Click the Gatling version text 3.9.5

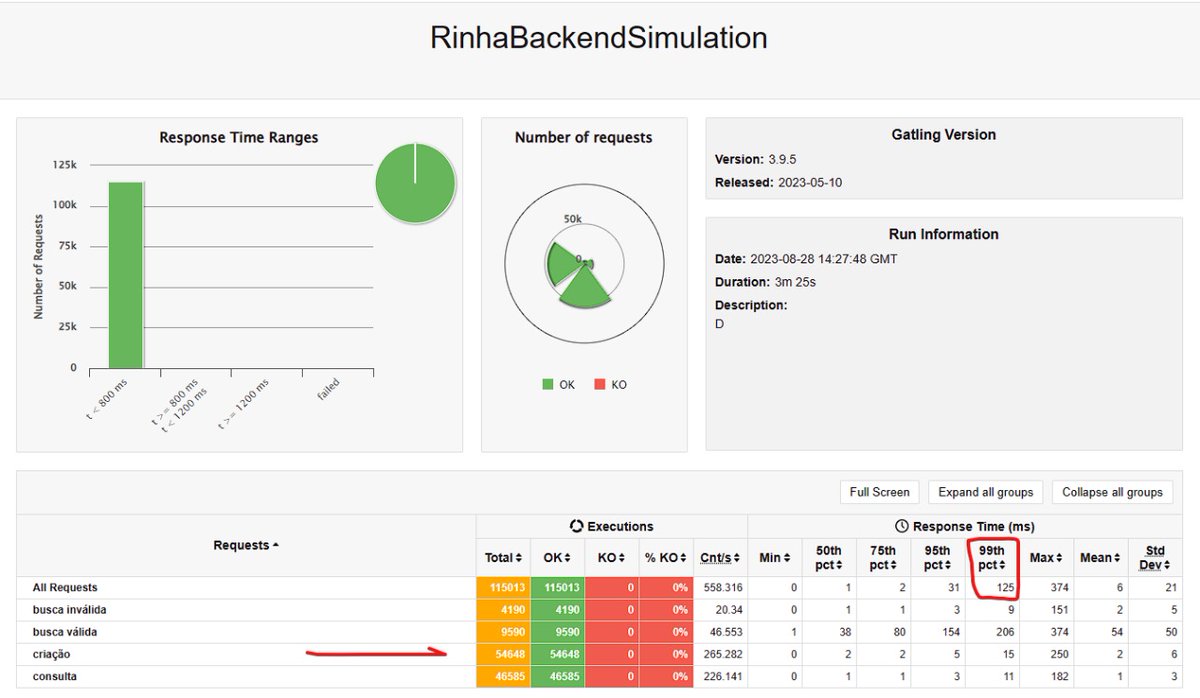click(784, 159)
